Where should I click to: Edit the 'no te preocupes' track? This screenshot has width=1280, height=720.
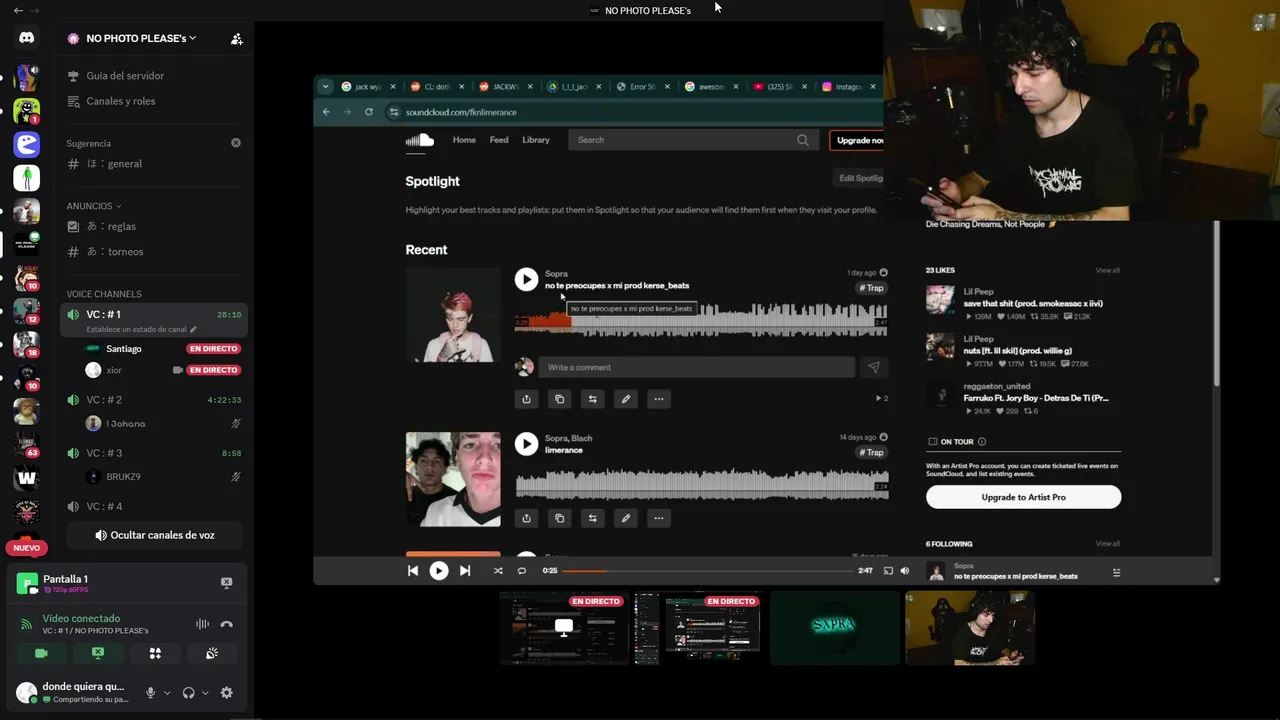[x=625, y=399]
